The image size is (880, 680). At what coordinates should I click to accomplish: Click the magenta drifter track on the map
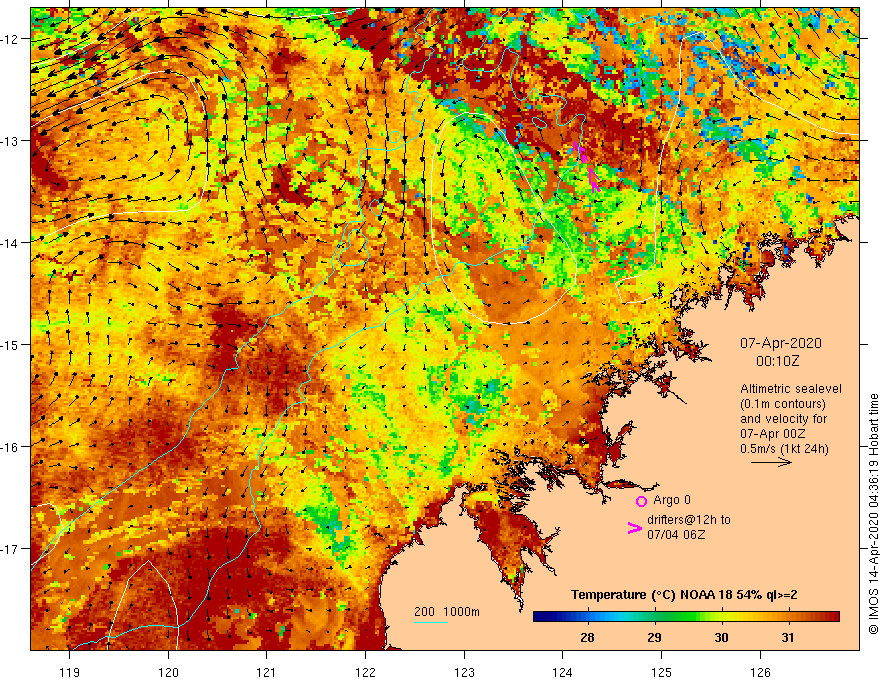tap(586, 167)
